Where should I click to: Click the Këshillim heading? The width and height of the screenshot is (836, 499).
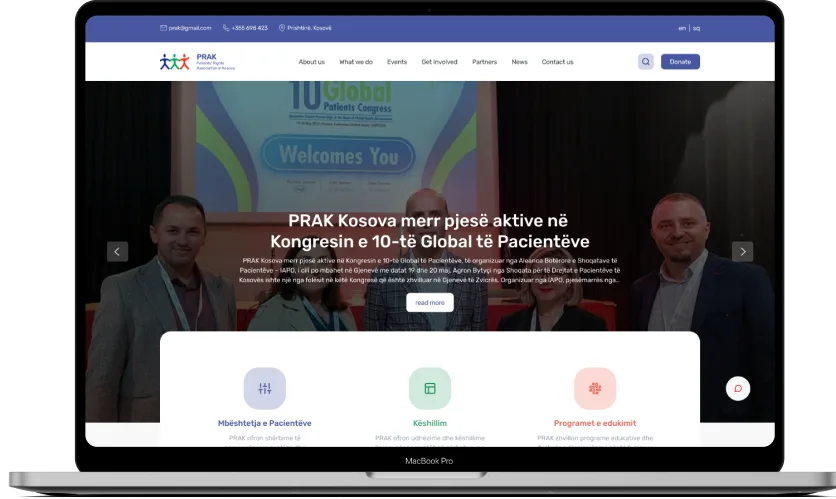click(430, 423)
